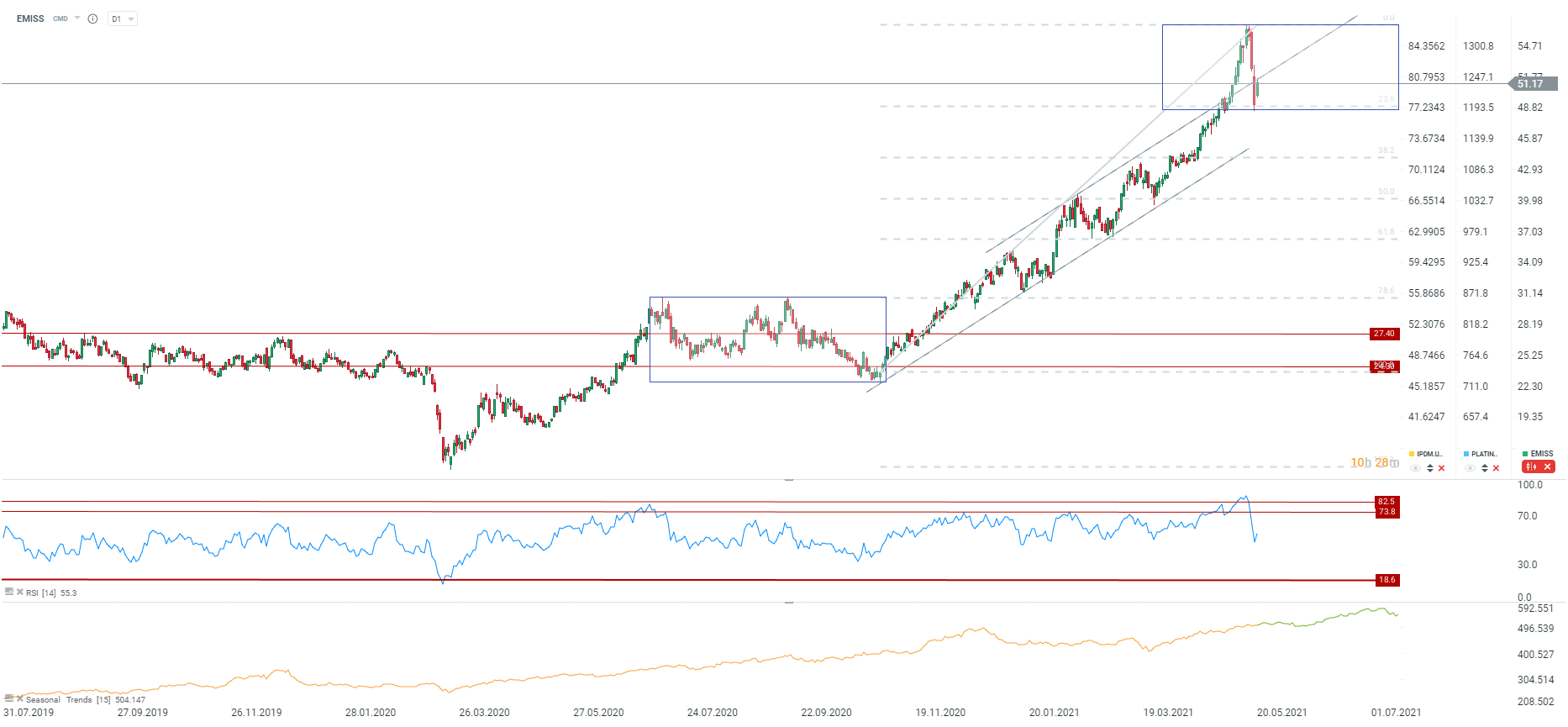Remove IPDM.U overlay with red X

(1441, 468)
